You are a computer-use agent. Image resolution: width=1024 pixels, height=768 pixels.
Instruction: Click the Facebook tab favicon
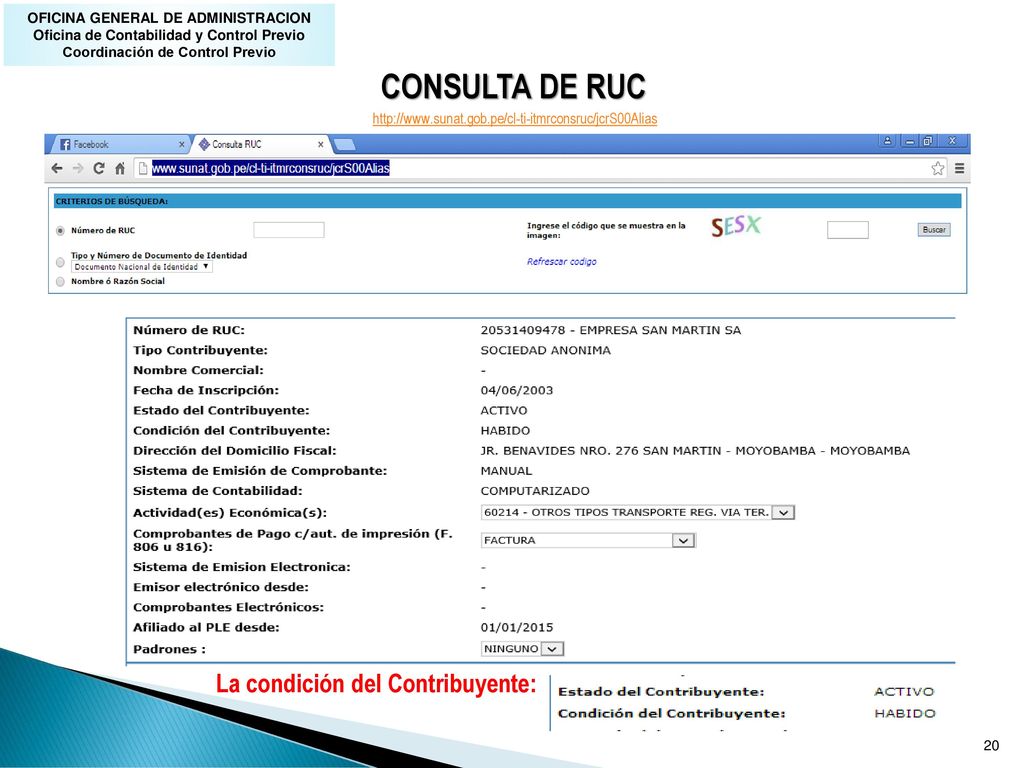(x=65, y=144)
